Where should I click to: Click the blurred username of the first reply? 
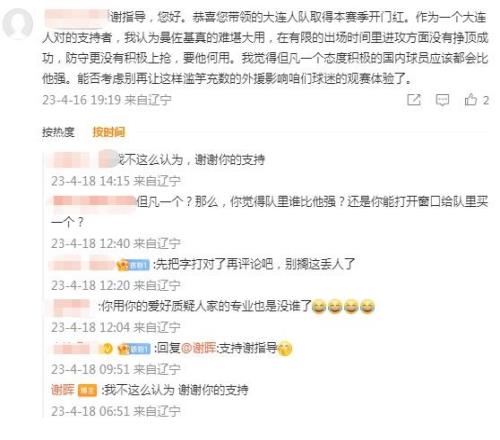(84, 159)
